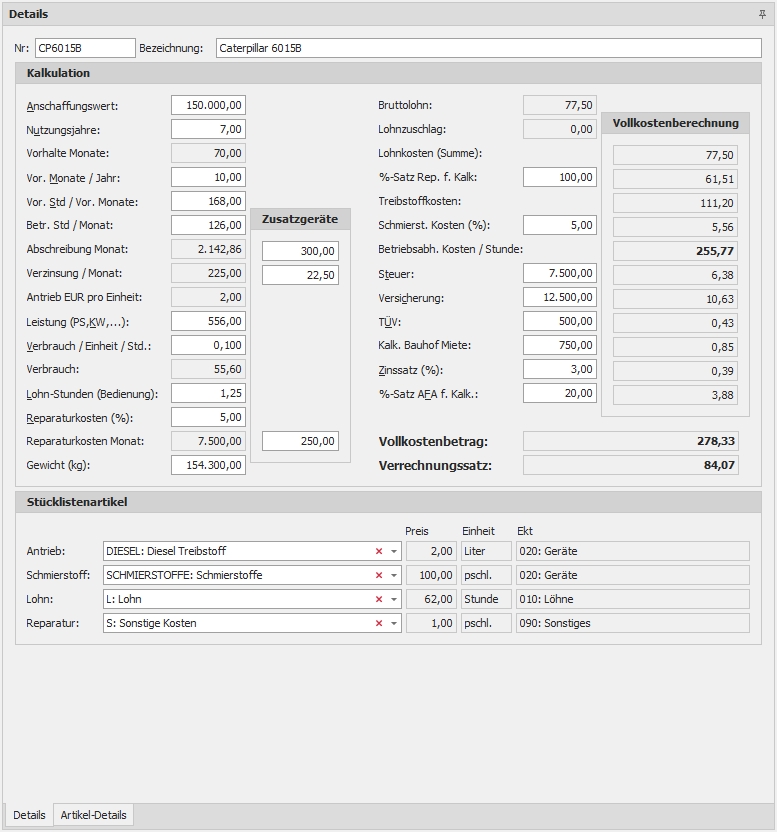The image size is (777, 832).
Task: Click the Antrieb Einheit field Liter
Action: 486,551
